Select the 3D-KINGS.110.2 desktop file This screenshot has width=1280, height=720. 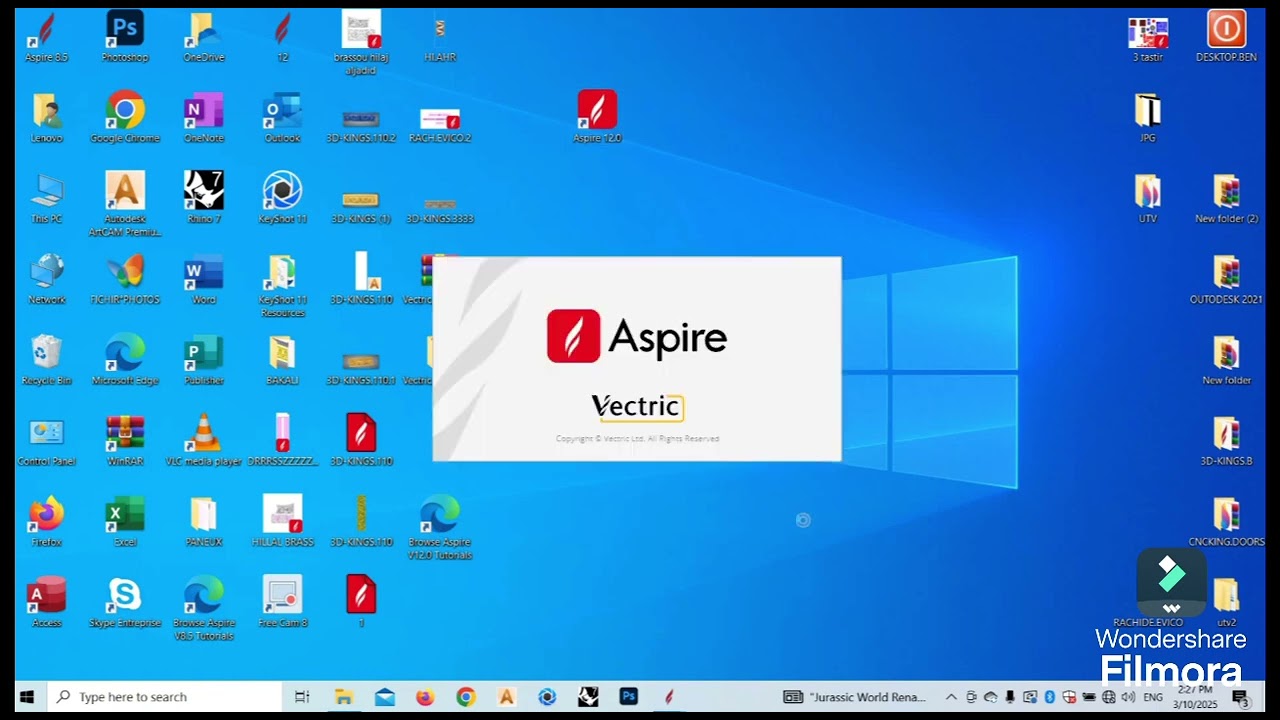[x=361, y=125]
